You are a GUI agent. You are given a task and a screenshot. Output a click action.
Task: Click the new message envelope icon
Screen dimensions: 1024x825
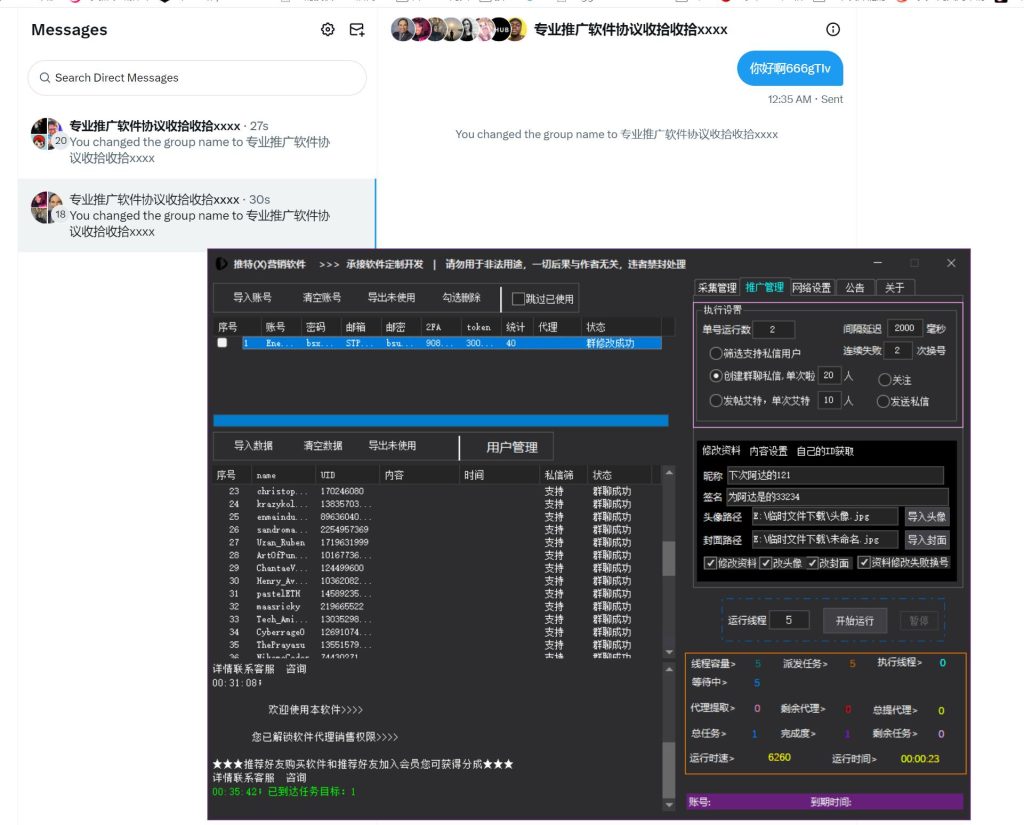pyautogui.click(x=357, y=30)
